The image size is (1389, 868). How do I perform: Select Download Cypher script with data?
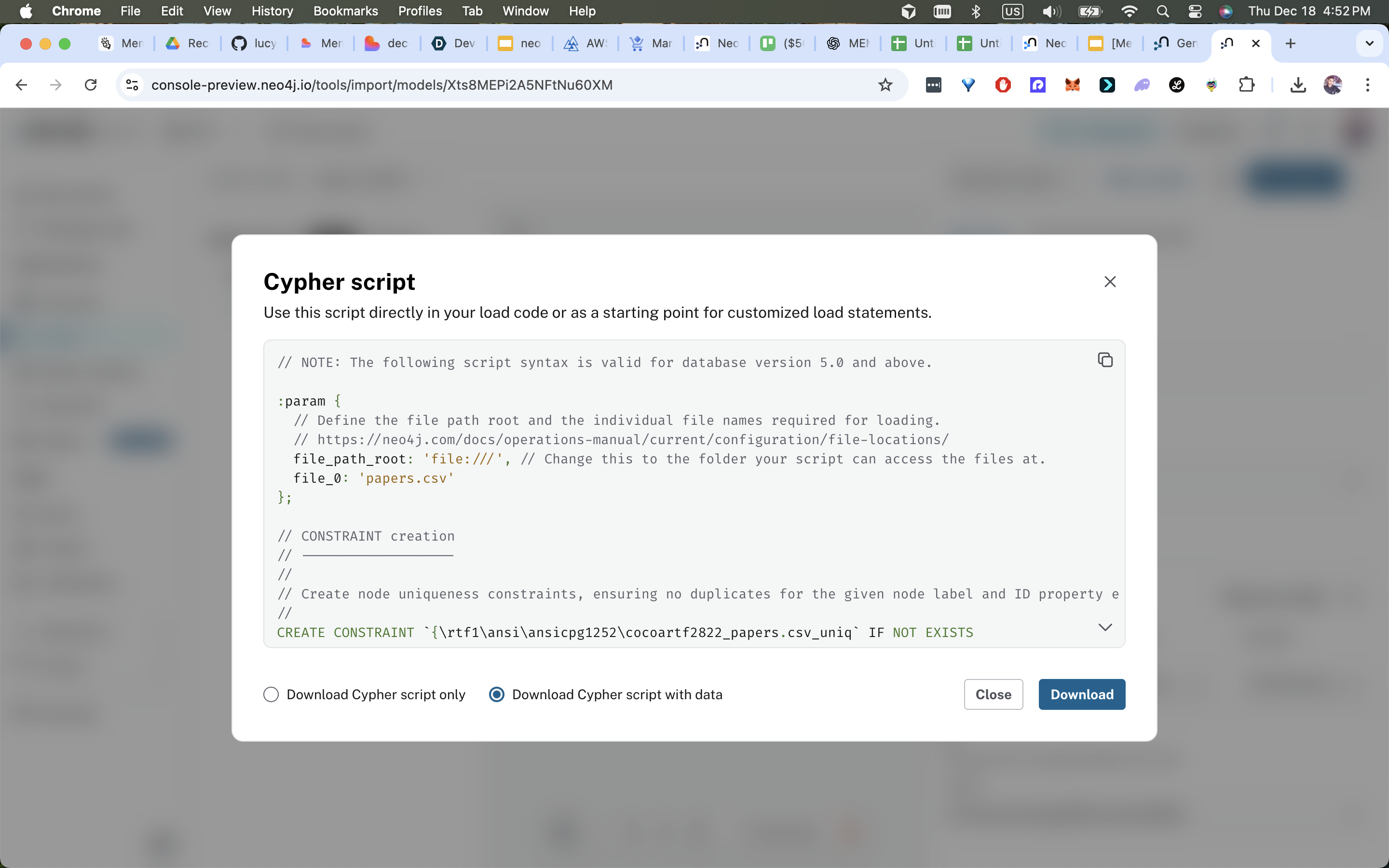click(496, 694)
